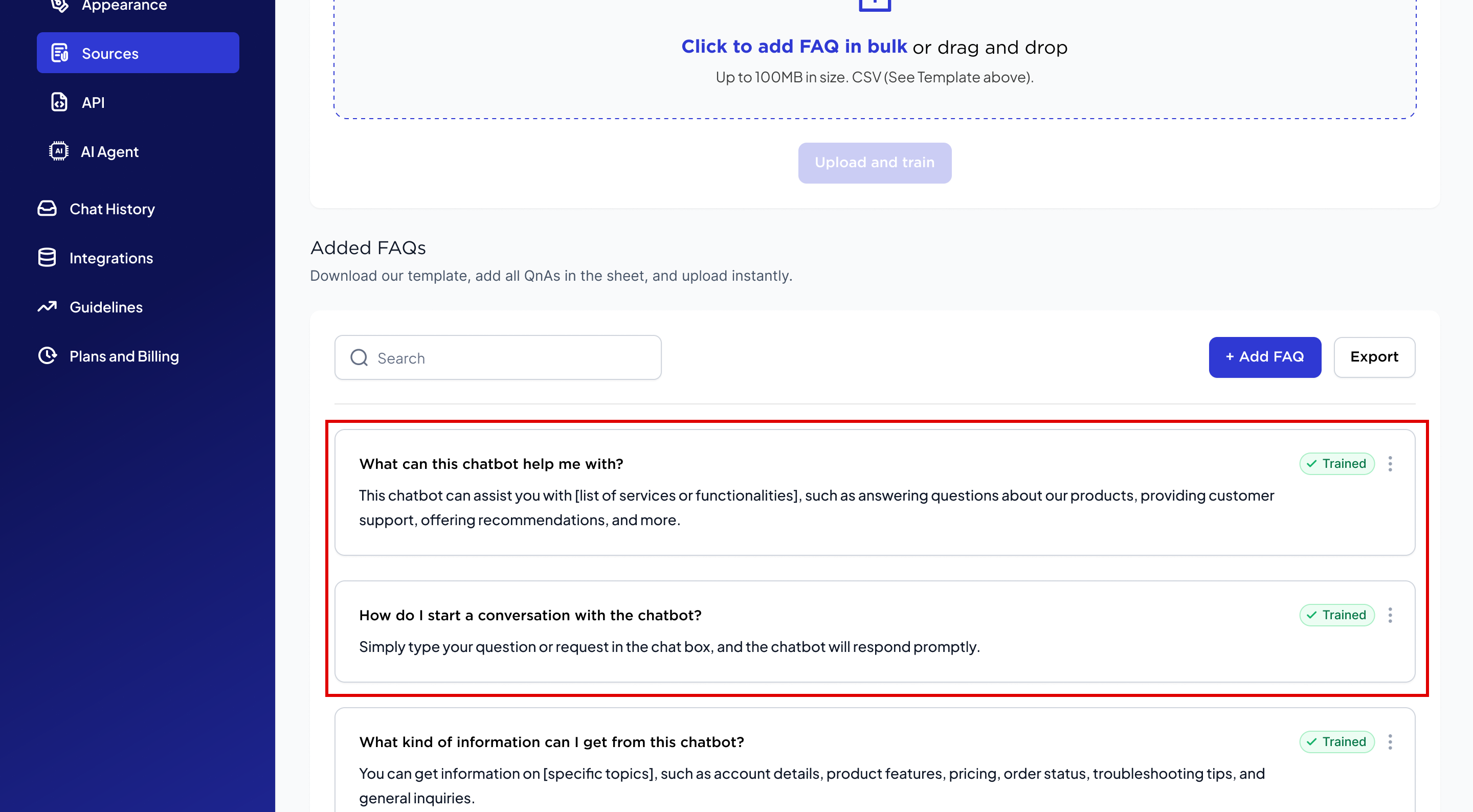The height and width of the screenshot is (812, 1473).
Task: Open options menu for "What can this chatbot help" FAQ
Action: click(1390, 464)
